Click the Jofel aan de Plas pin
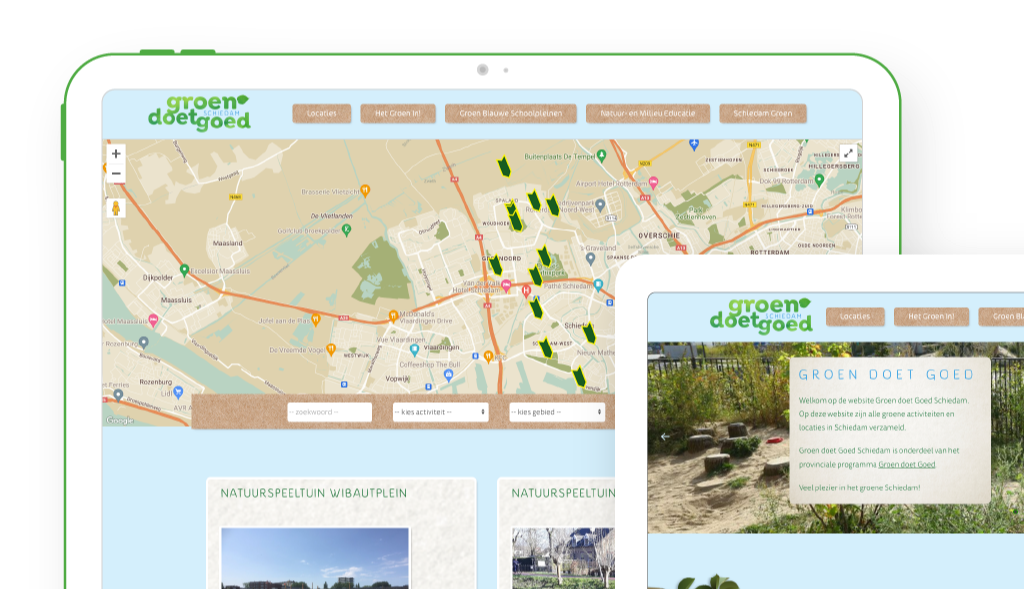This screenshot has height=589, width=1024. click(x=316, y=320)
